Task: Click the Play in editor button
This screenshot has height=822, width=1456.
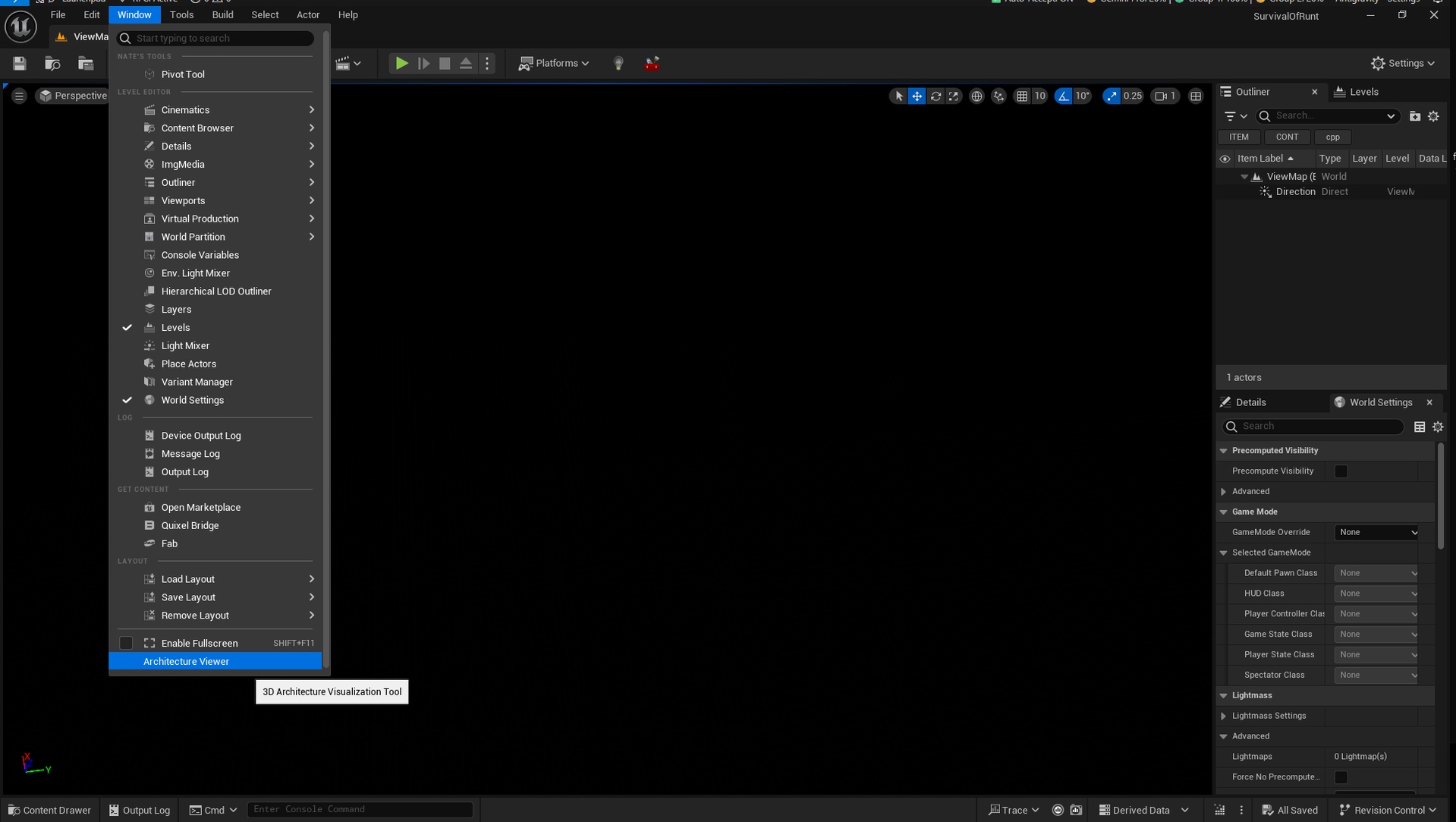Action: point(401,64)
